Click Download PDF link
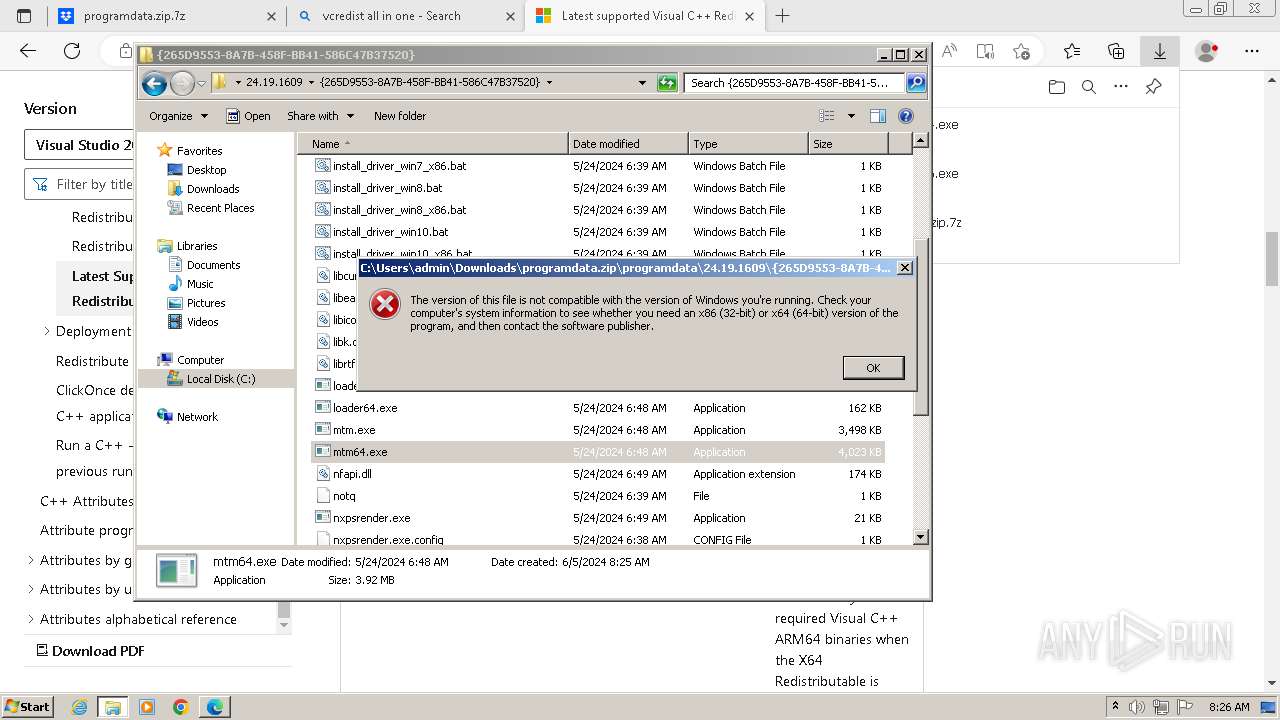 coord(90,651)
